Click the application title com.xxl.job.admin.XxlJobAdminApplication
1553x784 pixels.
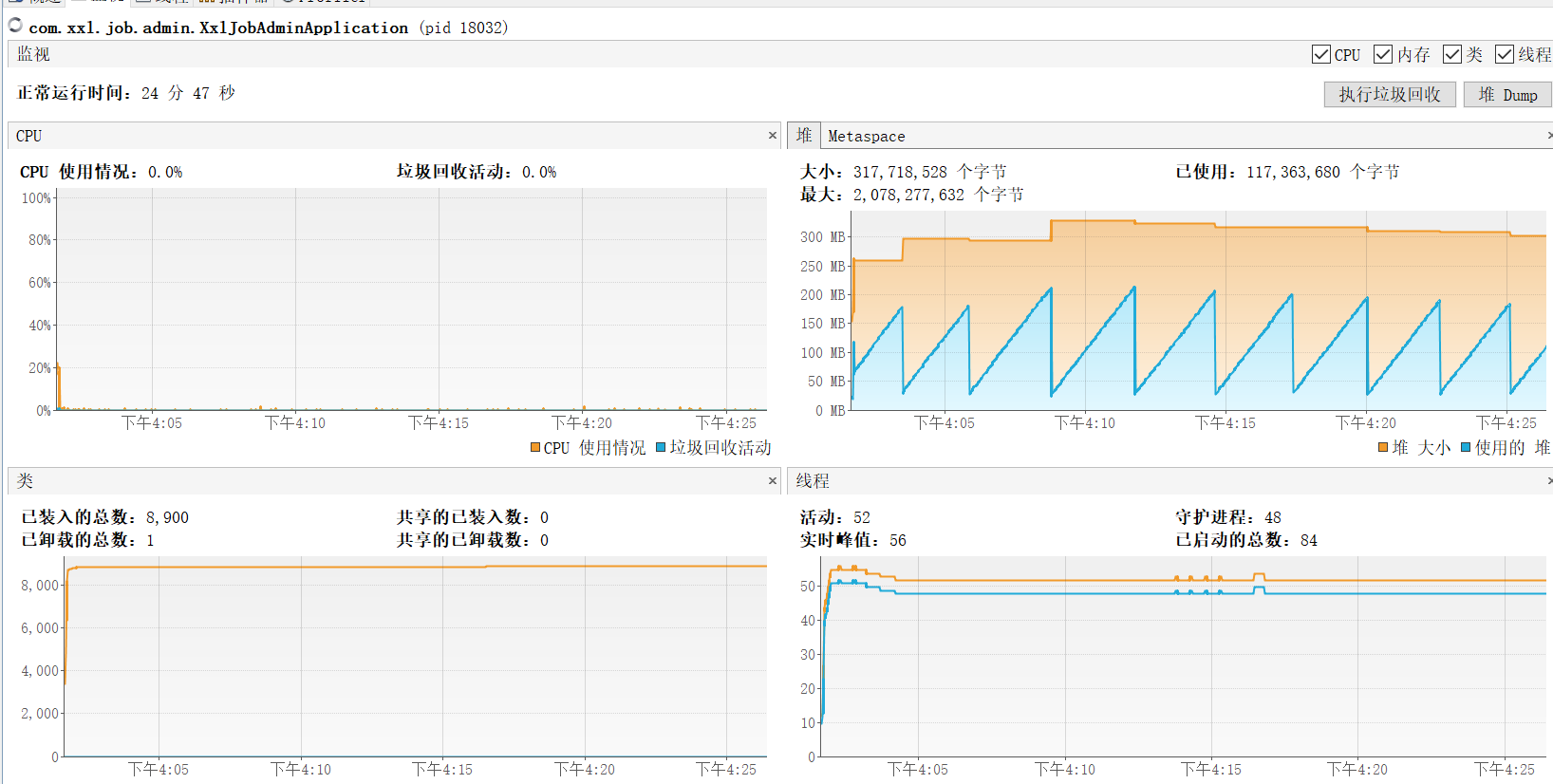(x=218, y=28)
